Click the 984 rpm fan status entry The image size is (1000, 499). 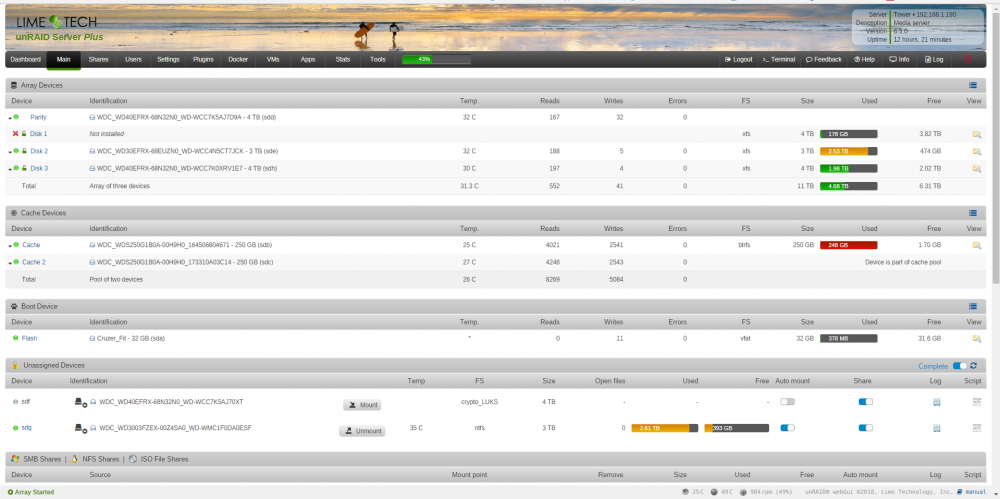[765, 492]
